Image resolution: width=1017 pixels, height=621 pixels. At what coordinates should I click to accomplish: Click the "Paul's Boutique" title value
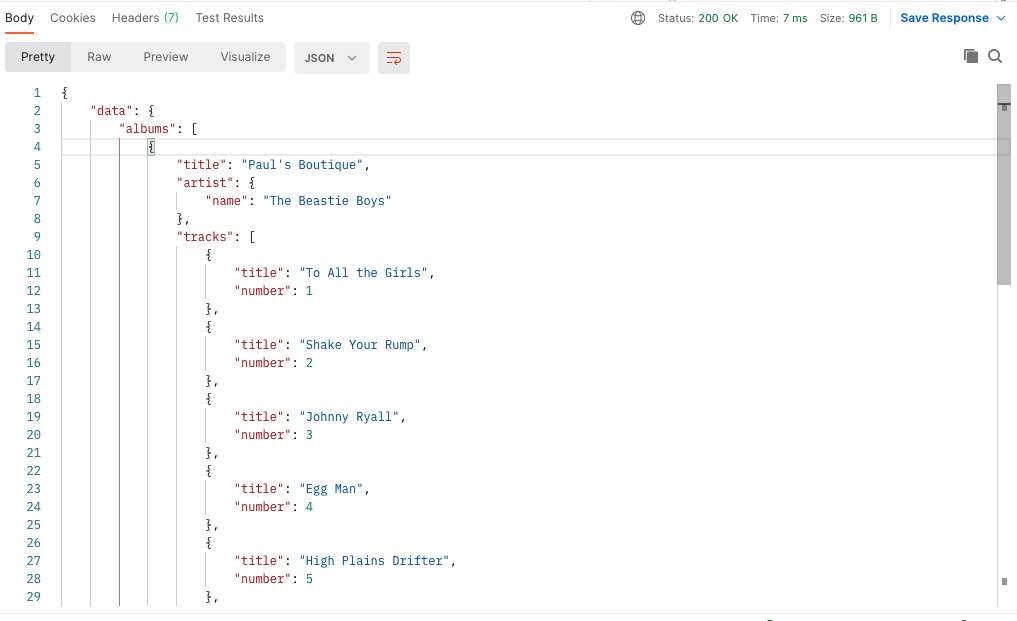coord(302,165)
